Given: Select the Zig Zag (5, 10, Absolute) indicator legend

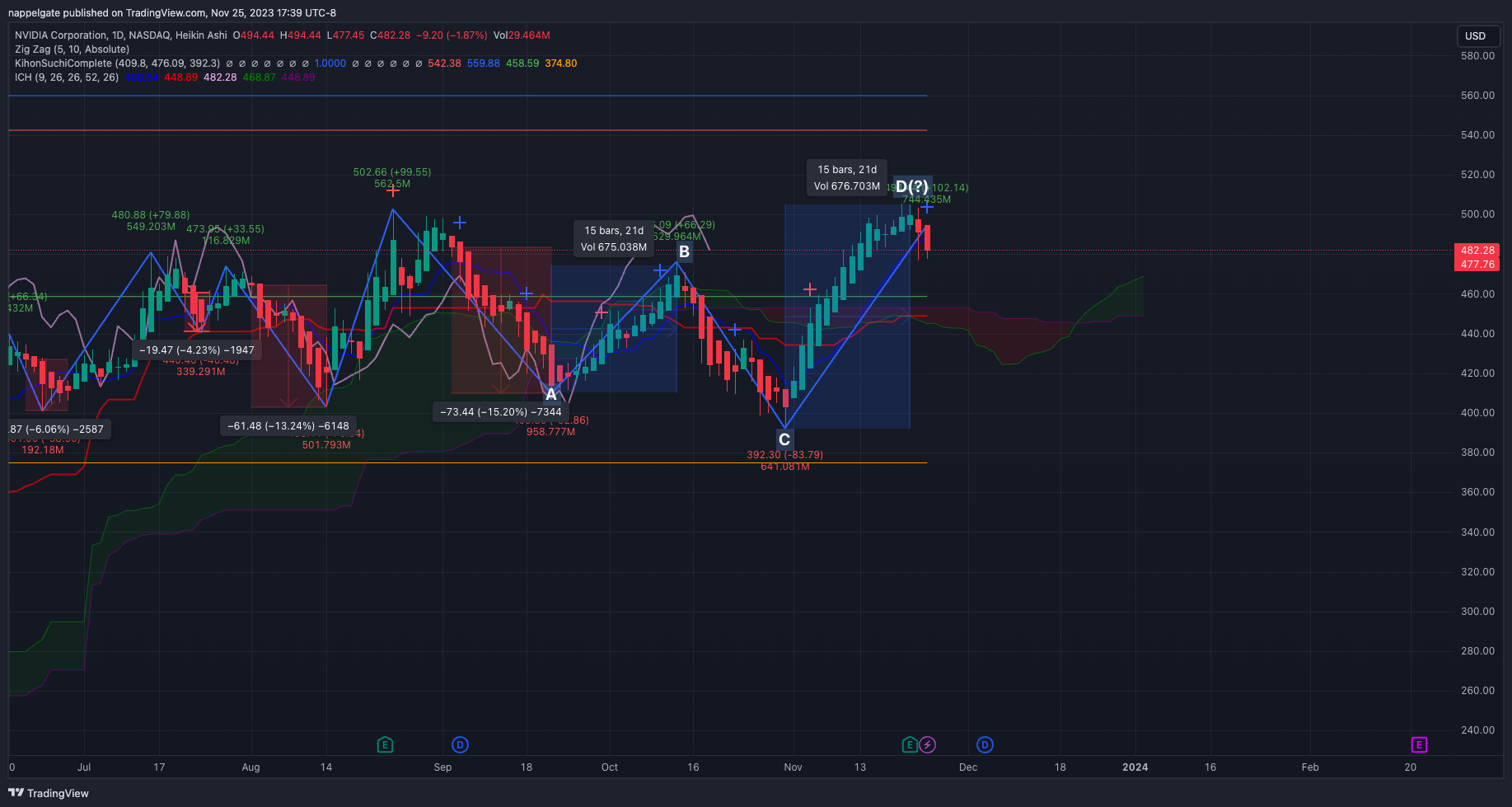Looking at the screenshot, I should 72,49.
